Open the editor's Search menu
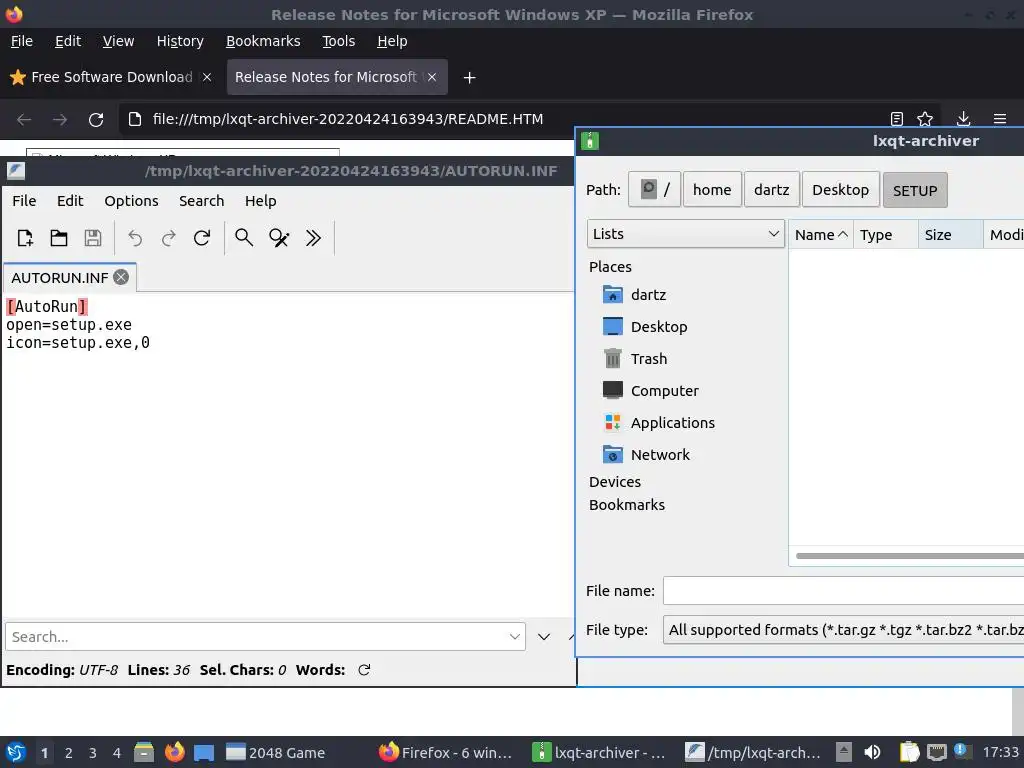The height and width of the screenshot is (768, 1024). pos(201,200)
